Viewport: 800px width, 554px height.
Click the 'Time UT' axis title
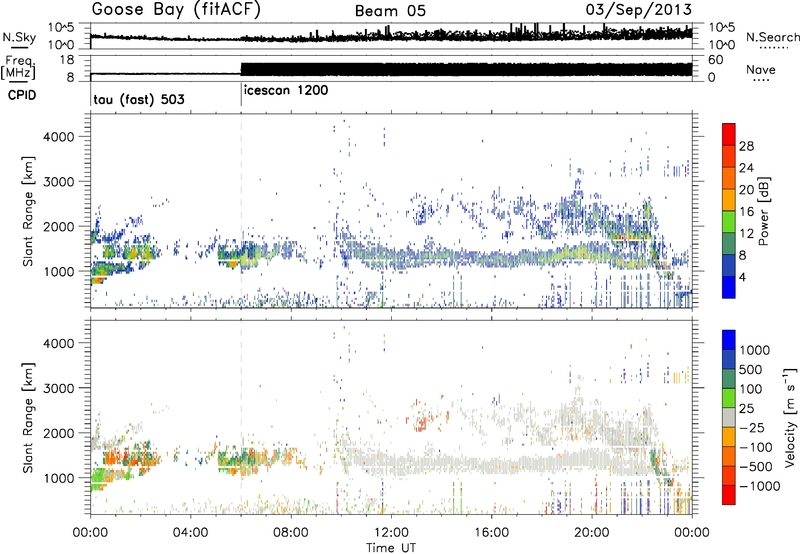click(391, 548)
